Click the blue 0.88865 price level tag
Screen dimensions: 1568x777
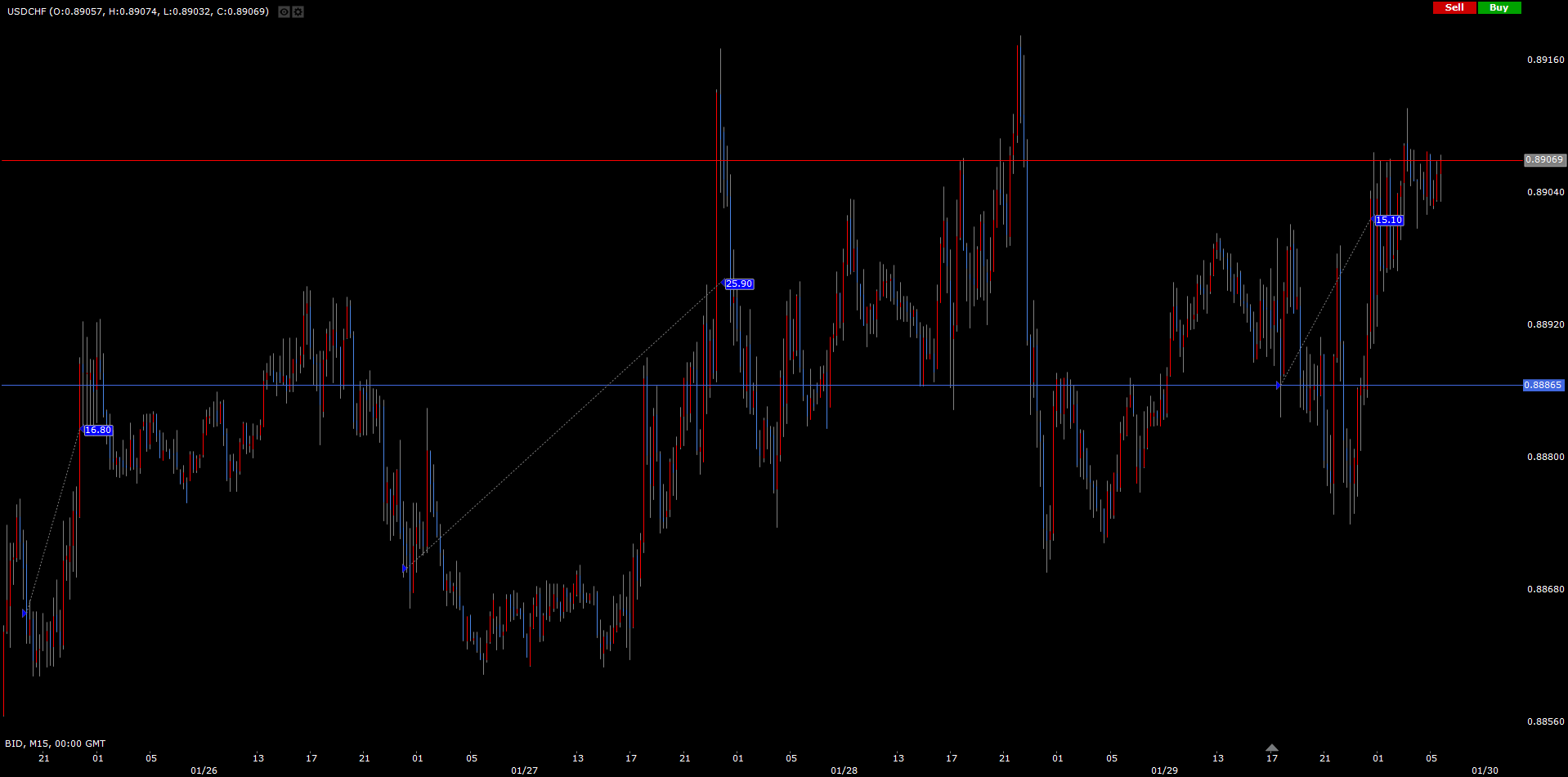pyautogui.click(x=1543, y=385)
